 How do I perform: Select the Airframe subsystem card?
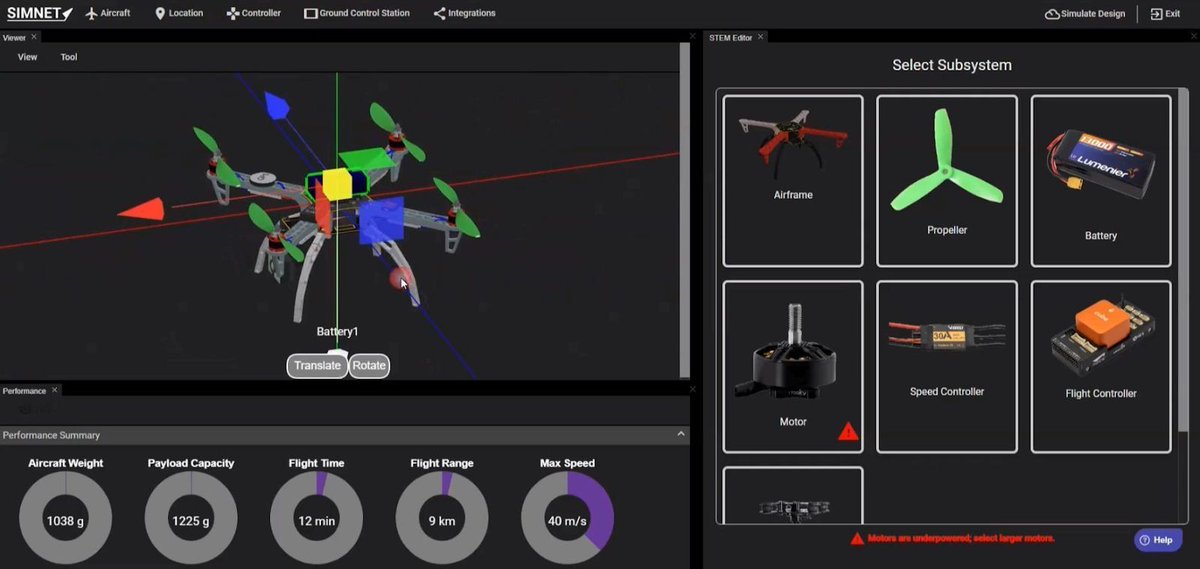(x=793, y=181)
